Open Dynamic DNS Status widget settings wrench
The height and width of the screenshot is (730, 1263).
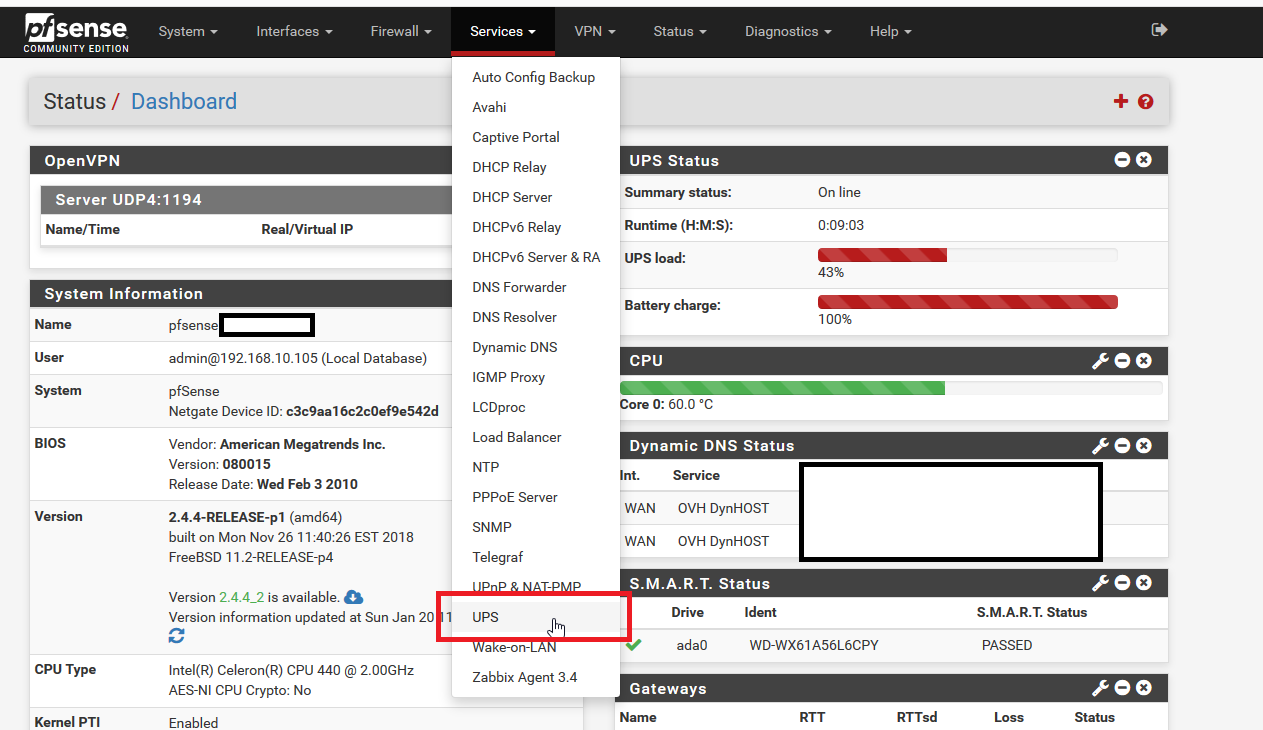[x=1100, y=446]
